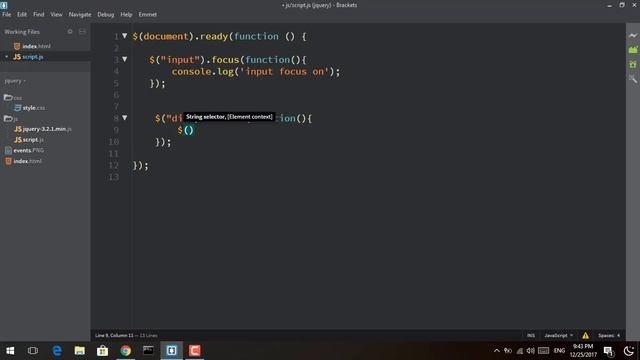Open the JavaScript language dropdown
Screen dimensions: 640x360
(558, 336)
